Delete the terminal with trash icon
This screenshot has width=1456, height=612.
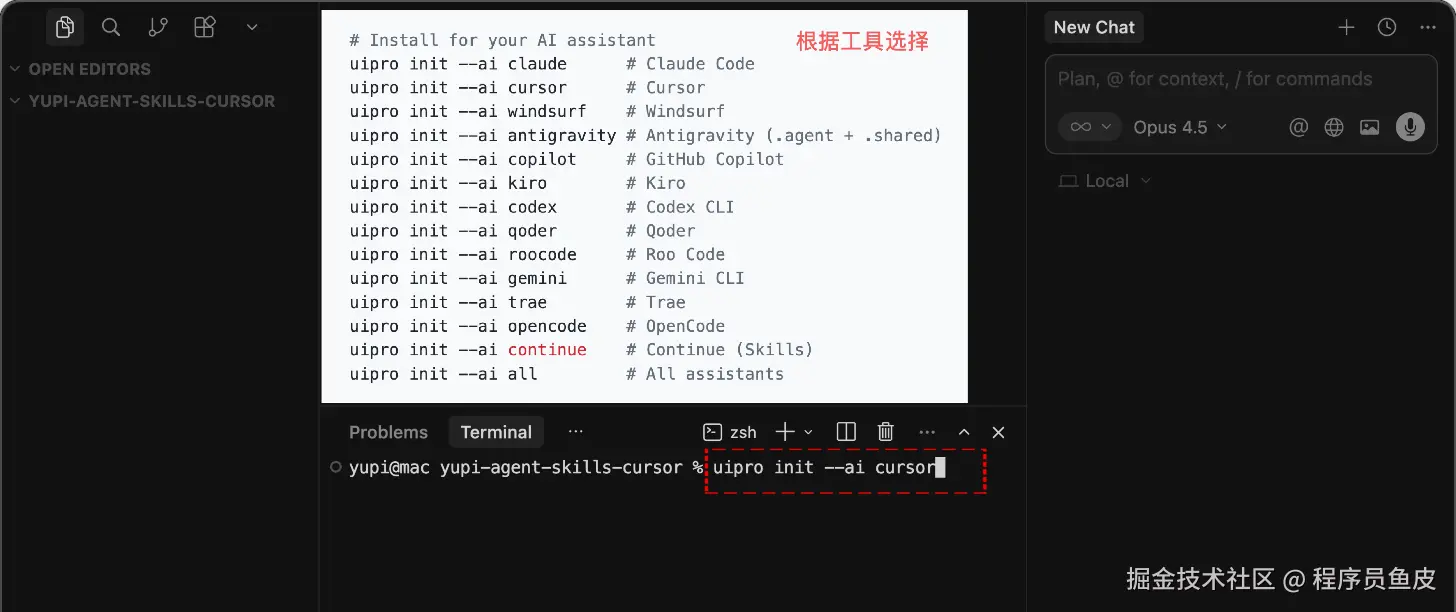[885, 432]
